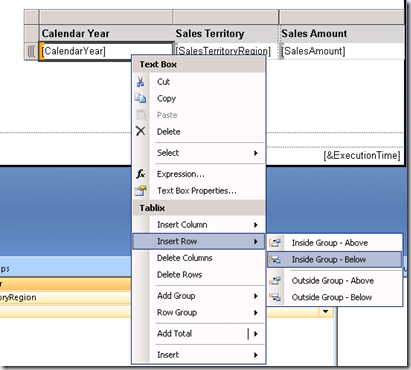Expand the Add Group submenu

(199, 296)
